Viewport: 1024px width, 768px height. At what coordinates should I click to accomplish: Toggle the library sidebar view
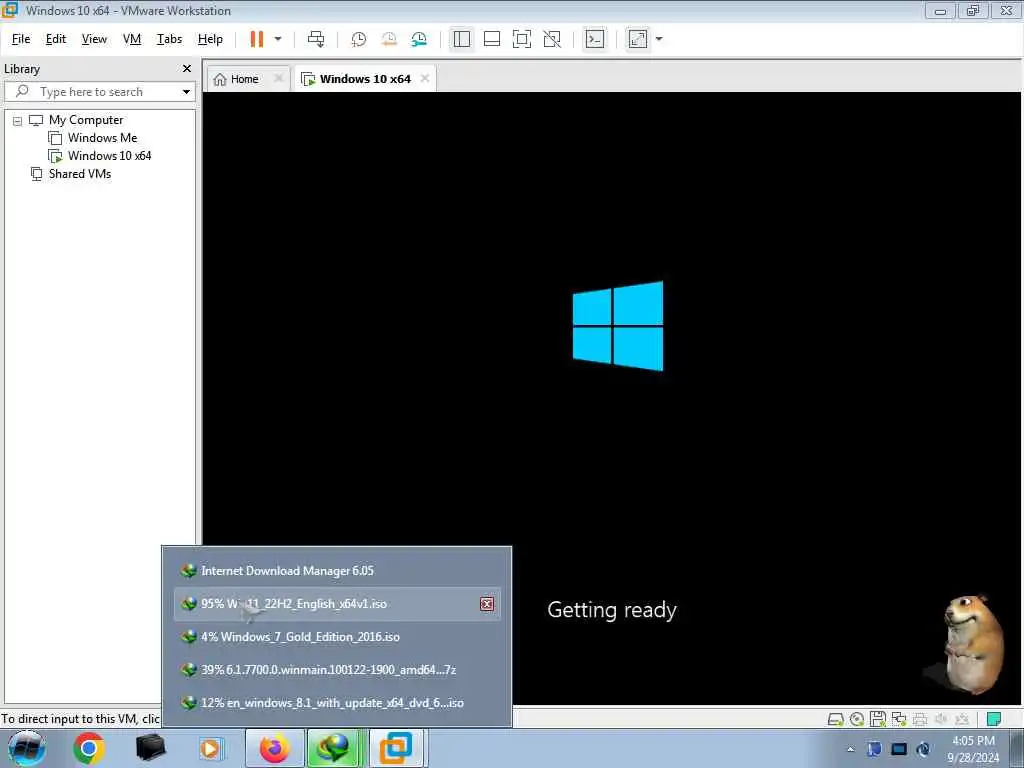click(x=462, y=39)
